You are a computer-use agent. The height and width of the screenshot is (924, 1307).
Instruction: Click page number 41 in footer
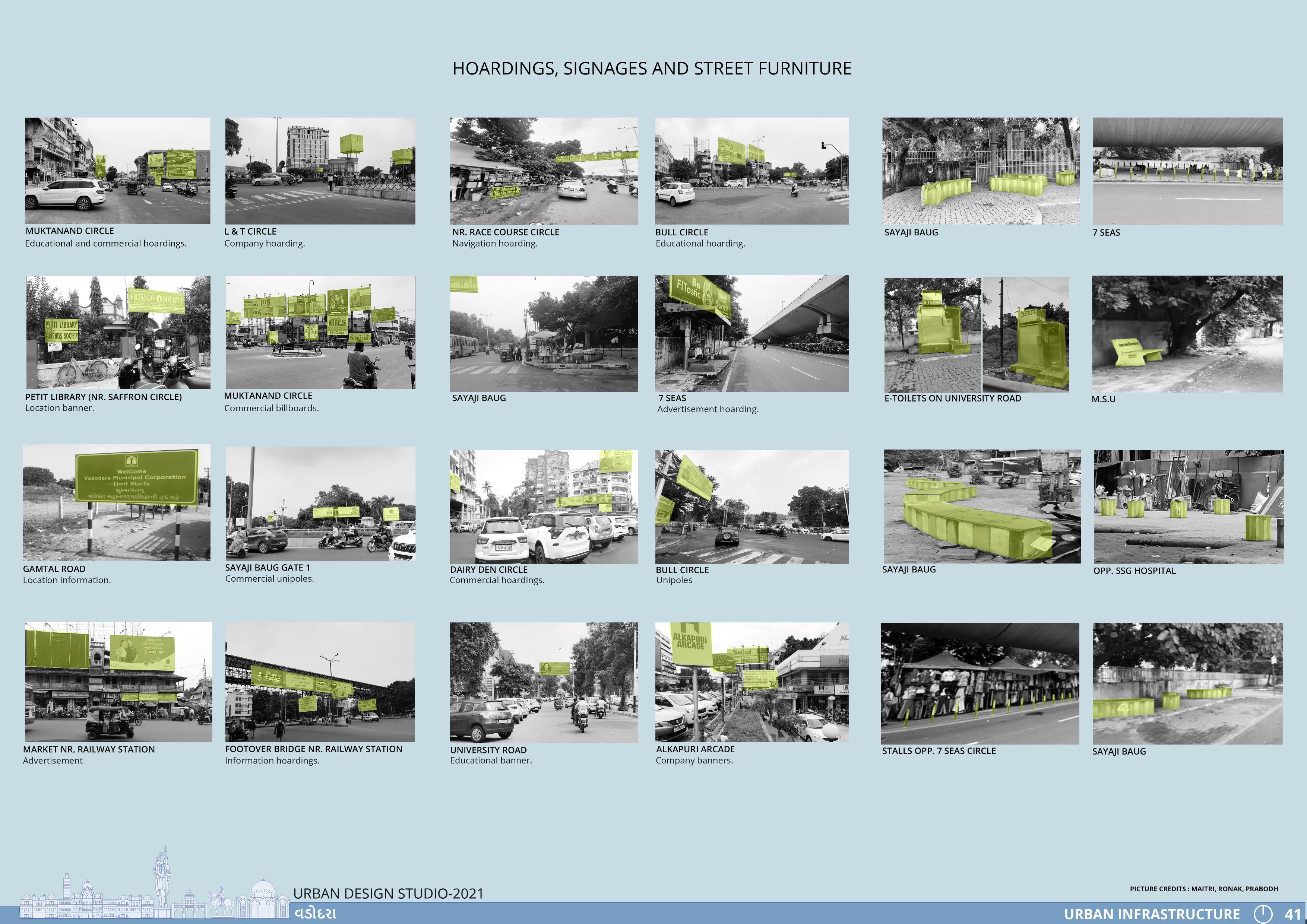point(1292,914)
